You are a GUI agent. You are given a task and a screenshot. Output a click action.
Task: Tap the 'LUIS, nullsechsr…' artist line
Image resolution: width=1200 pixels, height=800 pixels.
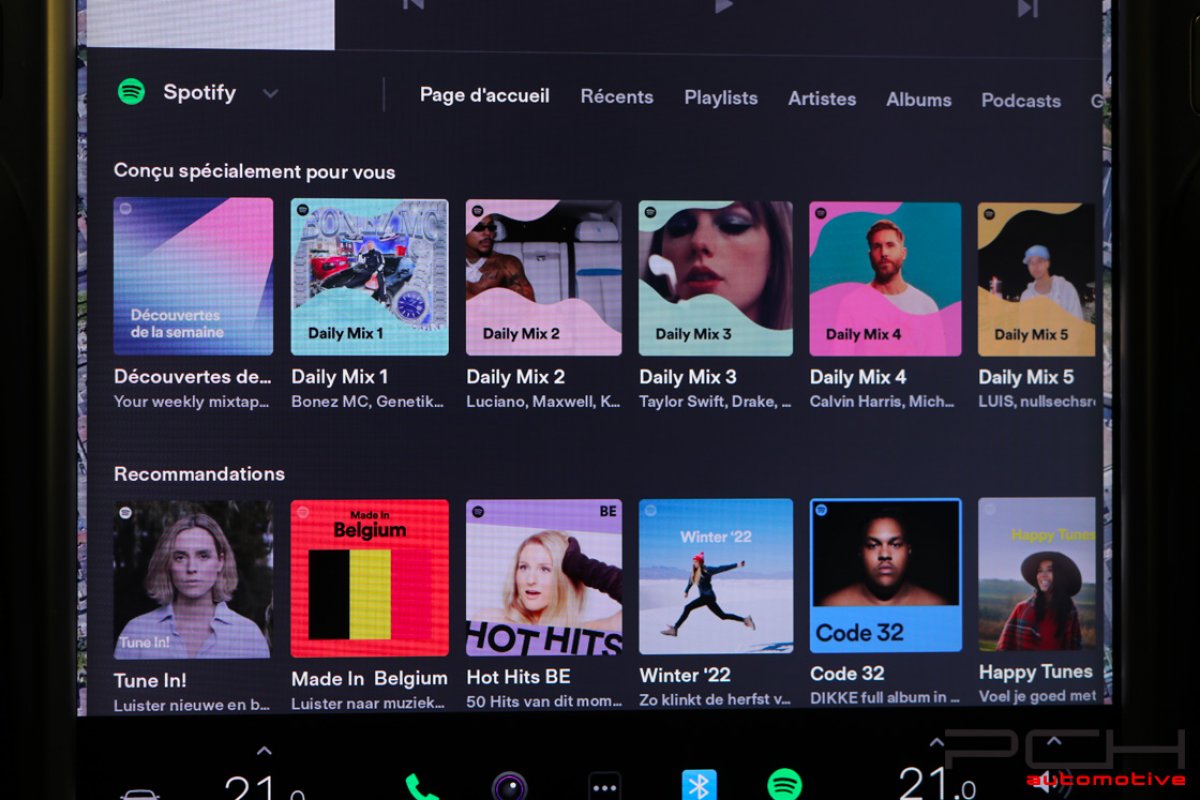[1036, 402]
